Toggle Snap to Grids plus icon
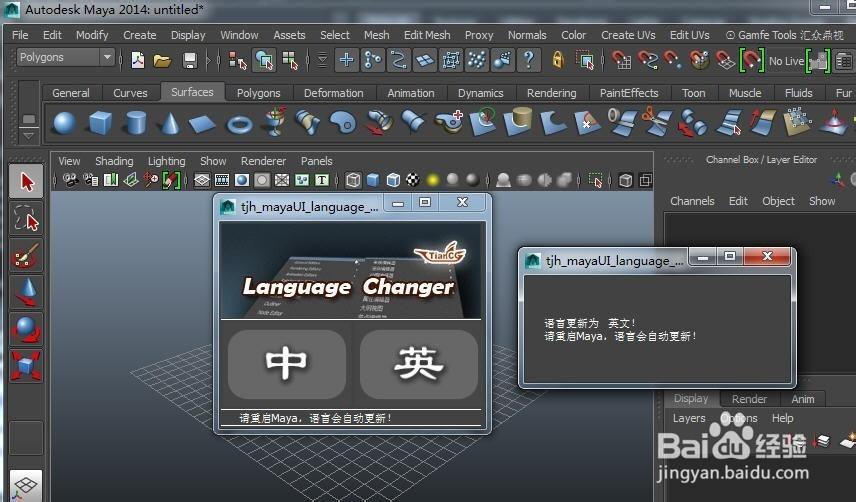The width and height of the screenshot is (856, 502). pos(346,59)
